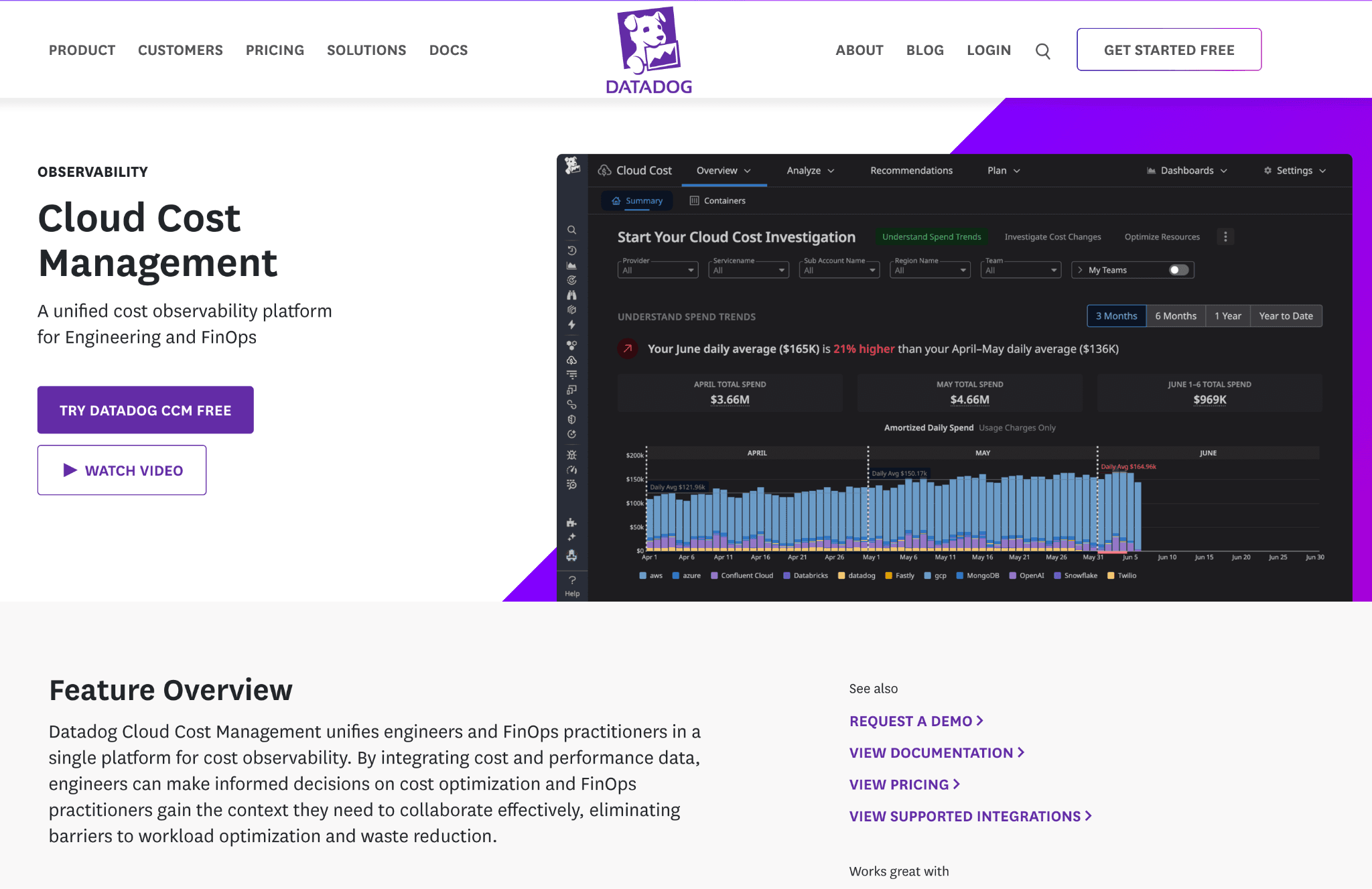The width and height of the screenshot is (1372, 889).
Task: Play the WATCH VIDEO button
Action: click(122, 470)
